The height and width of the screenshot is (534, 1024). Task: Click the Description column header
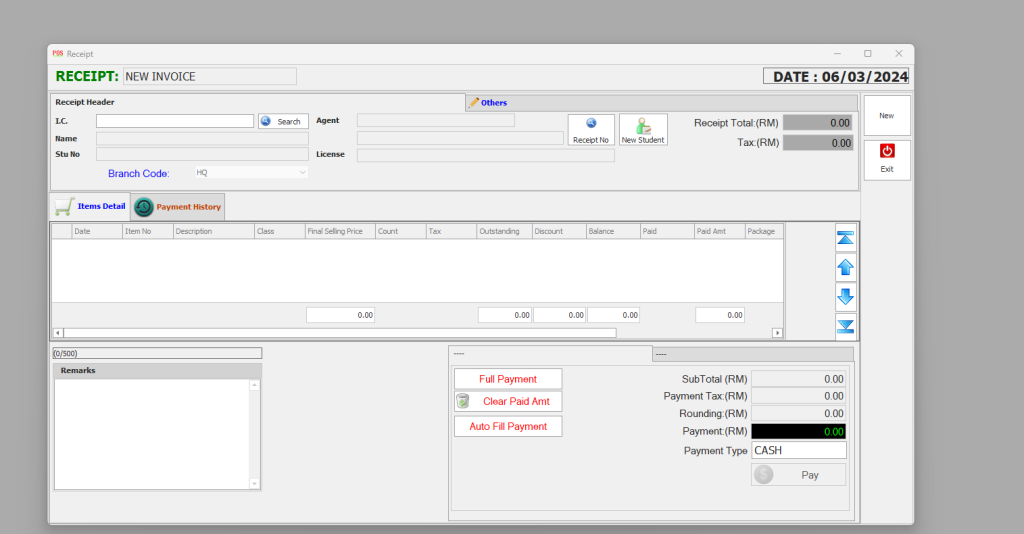pyautogui.click(x=214, y=231)
